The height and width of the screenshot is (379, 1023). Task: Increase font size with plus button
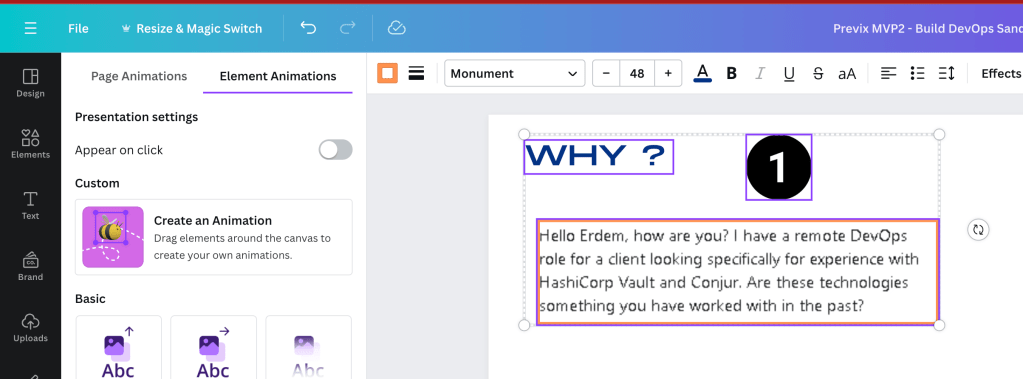[x=668, y=73]
